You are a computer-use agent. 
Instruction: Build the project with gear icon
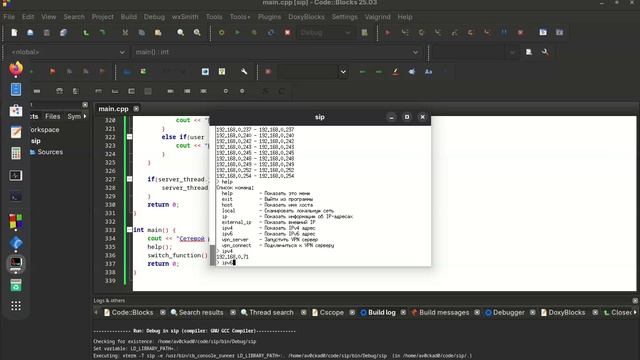click(x=221, y=33)
